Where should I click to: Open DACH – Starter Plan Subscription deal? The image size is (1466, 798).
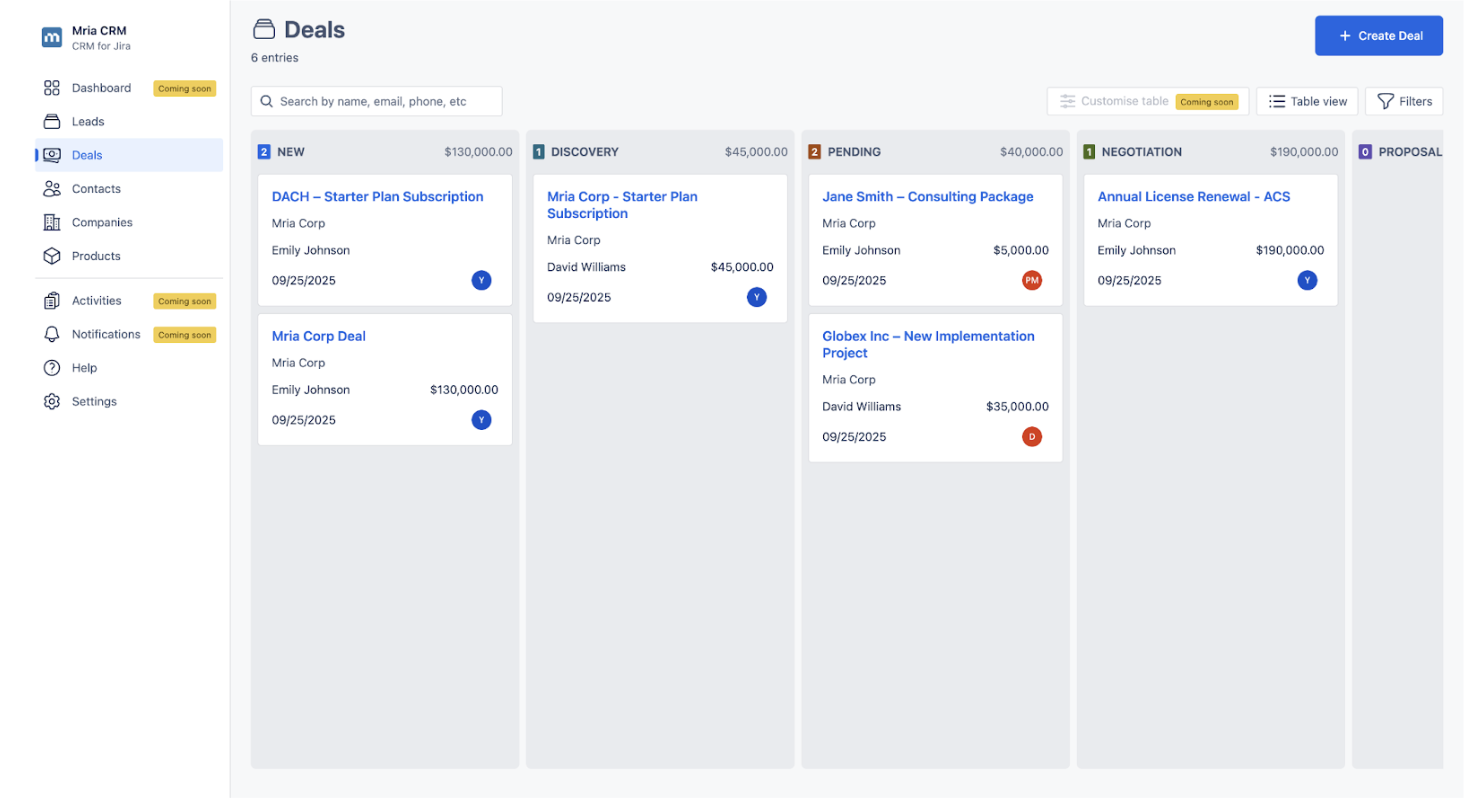coord(378,197)
